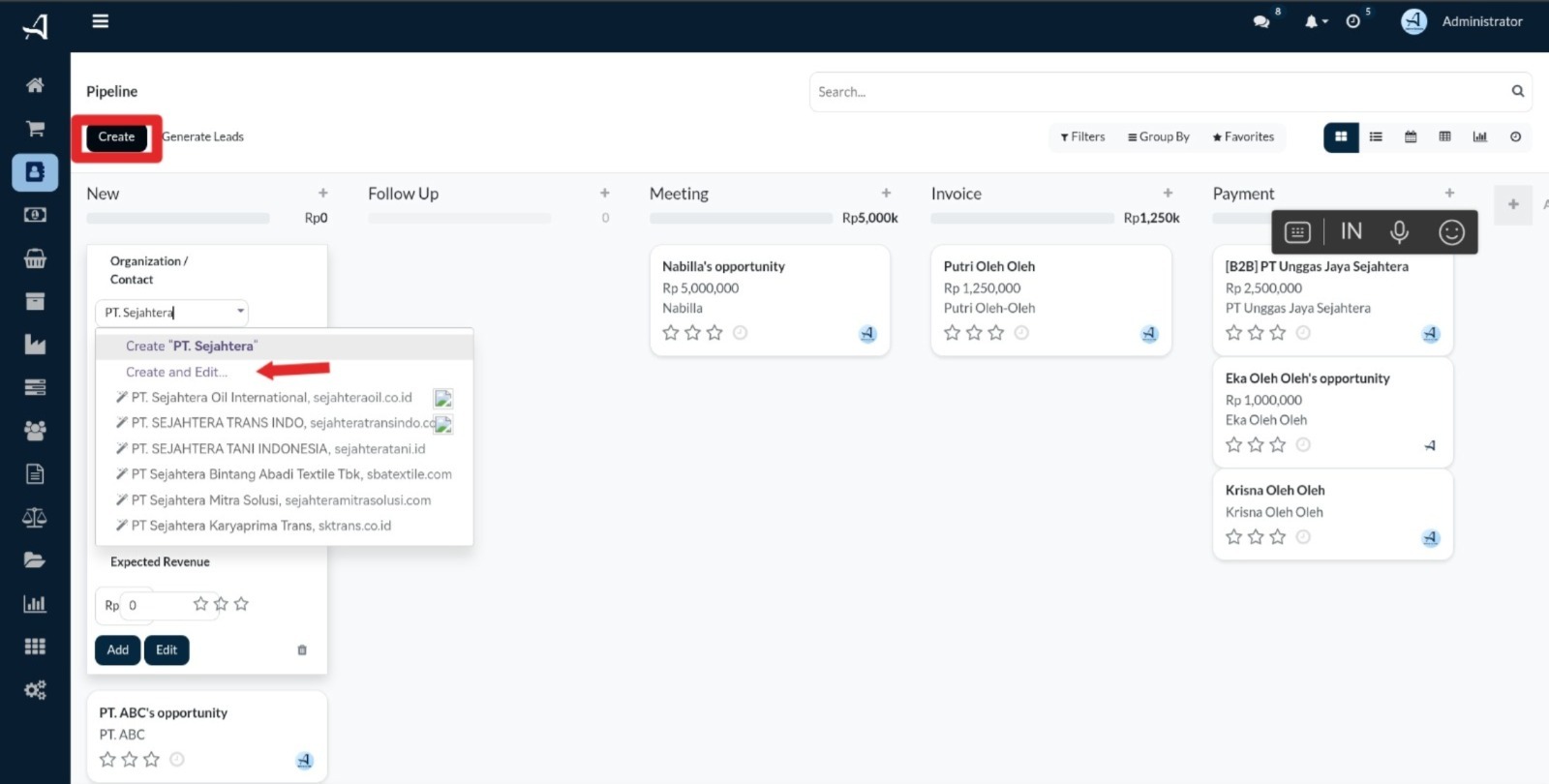Open the archive box module in sidebar
This screenshot has height=784, width=1549.
(35, 301)
